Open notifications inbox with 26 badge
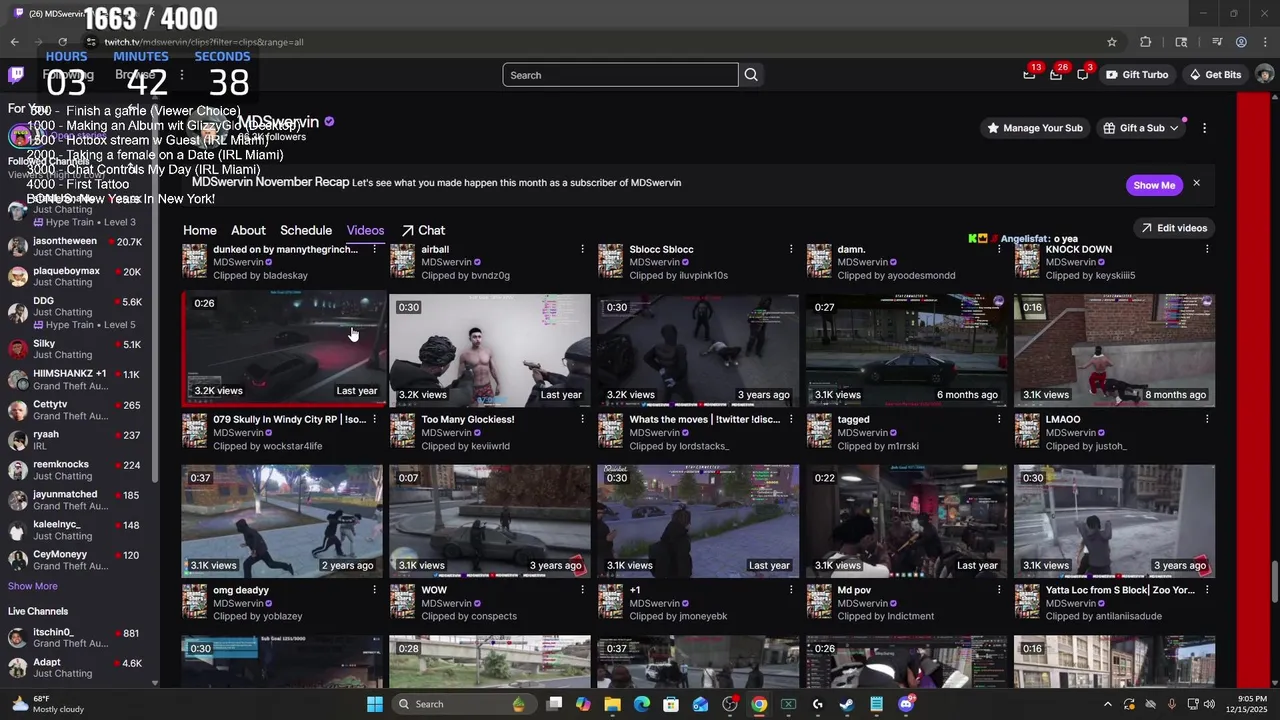 pos(1056,75)
